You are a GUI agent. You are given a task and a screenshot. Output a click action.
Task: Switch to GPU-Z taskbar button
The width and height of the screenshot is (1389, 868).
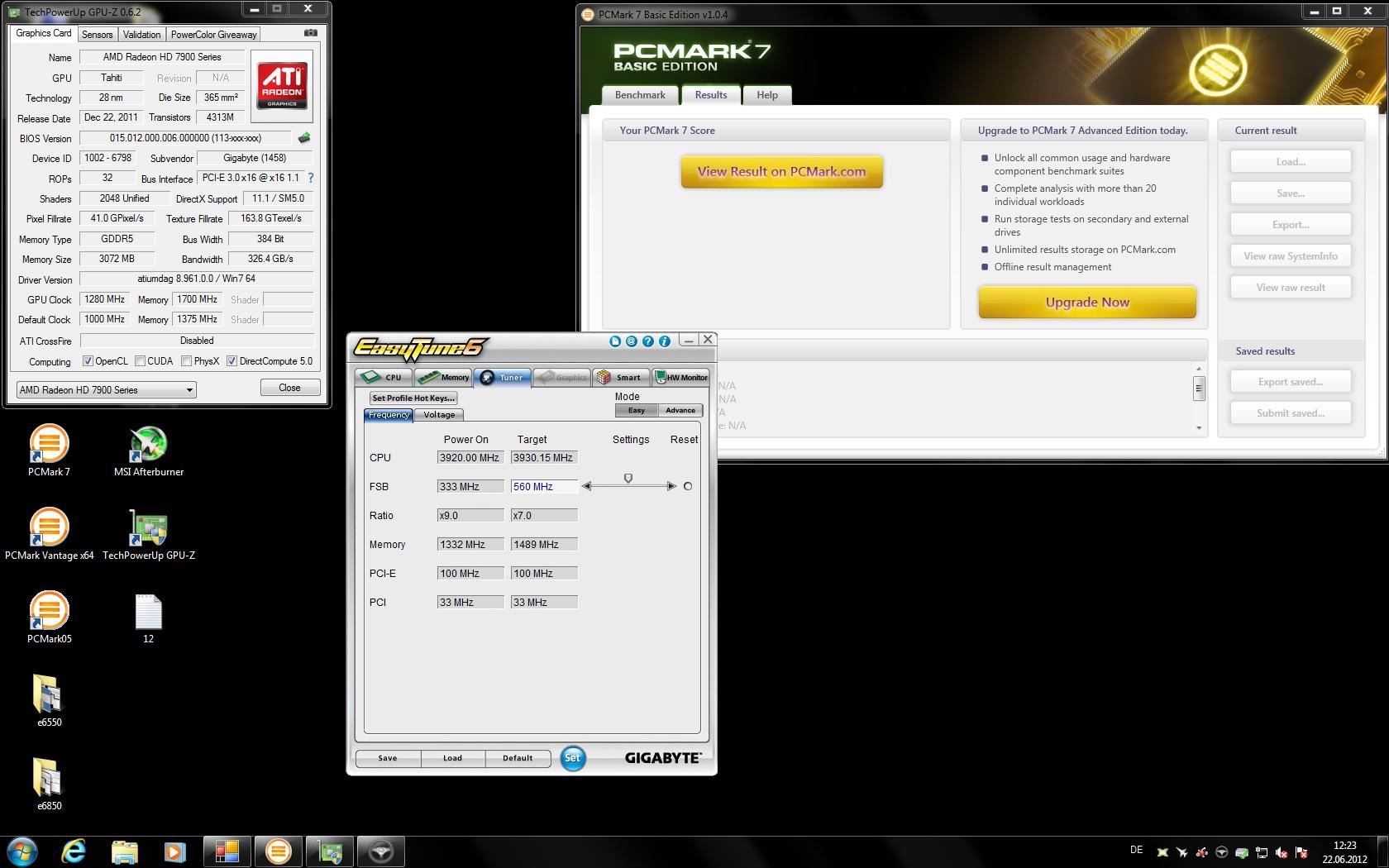330,851
